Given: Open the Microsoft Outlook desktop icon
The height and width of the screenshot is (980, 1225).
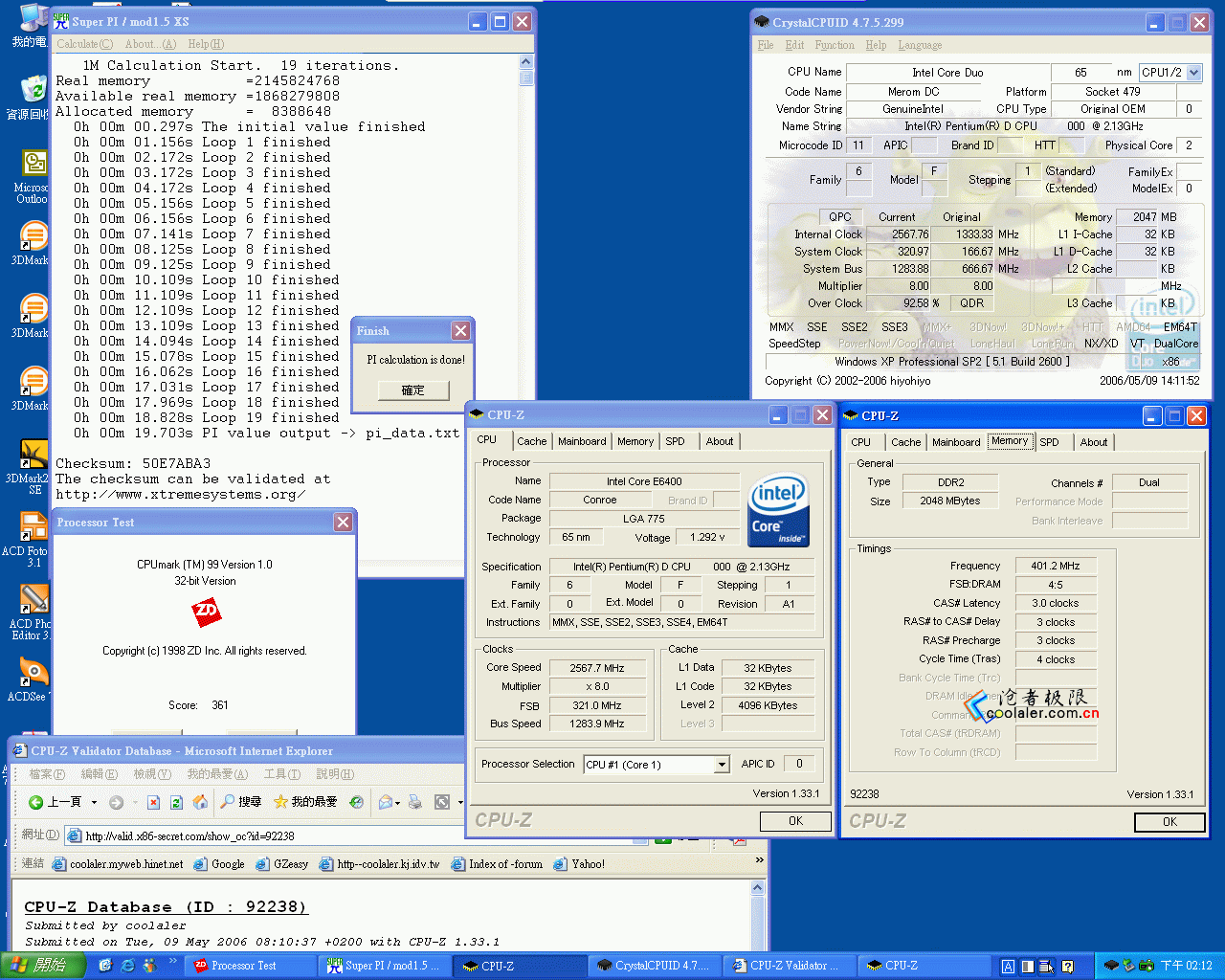Looking at the screenshot, I should click(x=32, y=177).
